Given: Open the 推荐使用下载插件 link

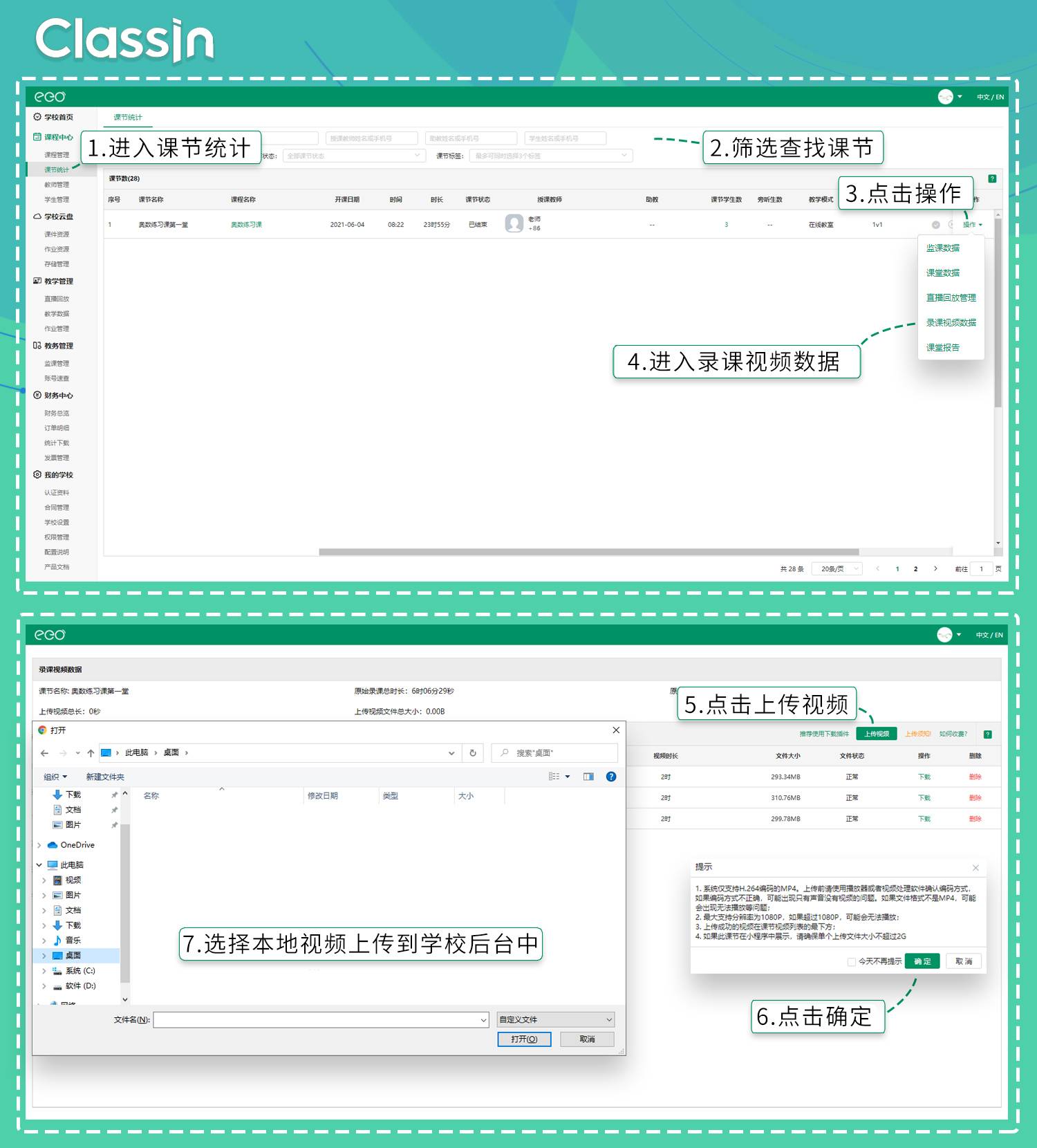Looking at the screenshot, I should 824,734.
